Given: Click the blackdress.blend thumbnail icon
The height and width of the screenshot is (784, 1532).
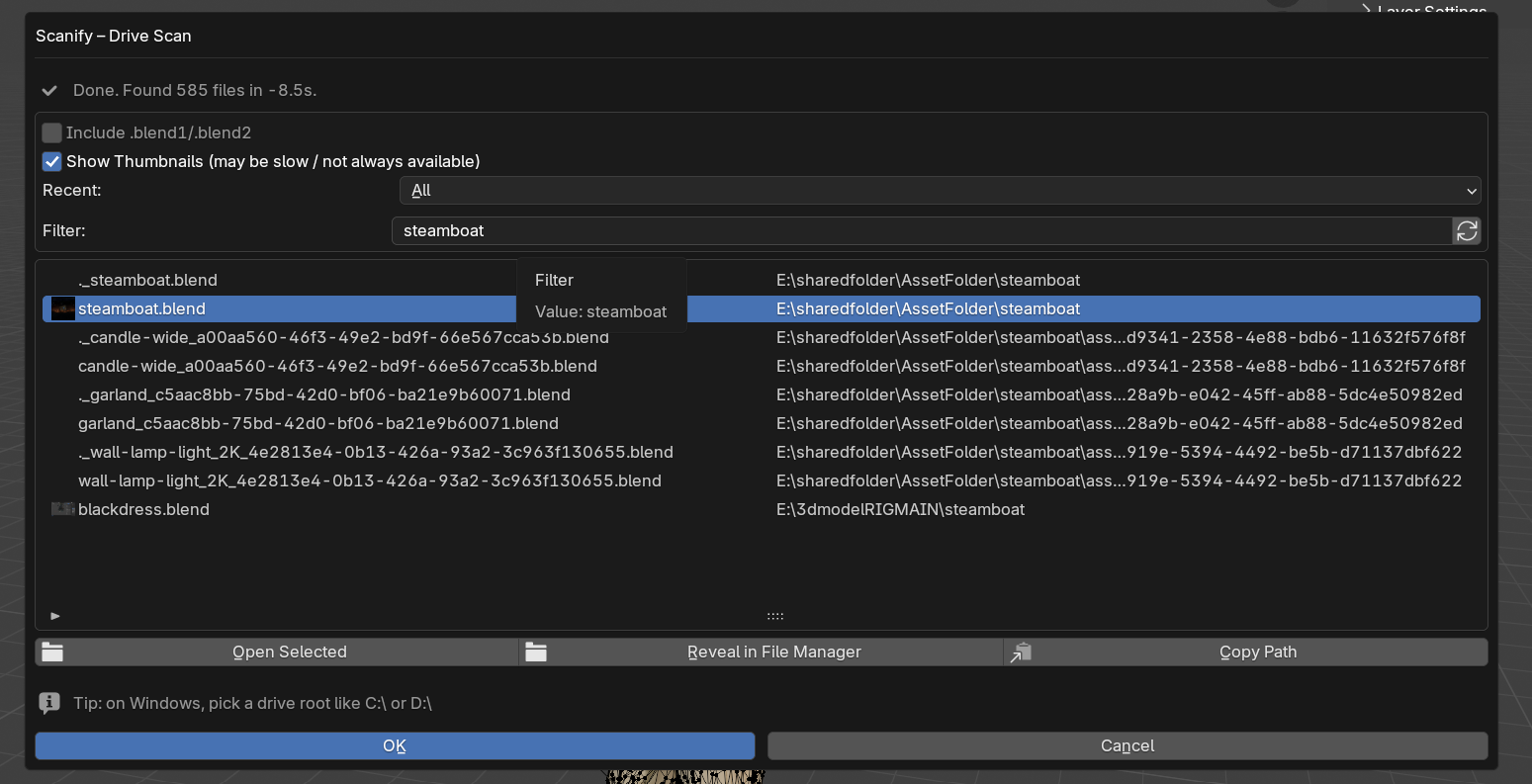Looking at the screenshot, I should click(x=62, y=509).
